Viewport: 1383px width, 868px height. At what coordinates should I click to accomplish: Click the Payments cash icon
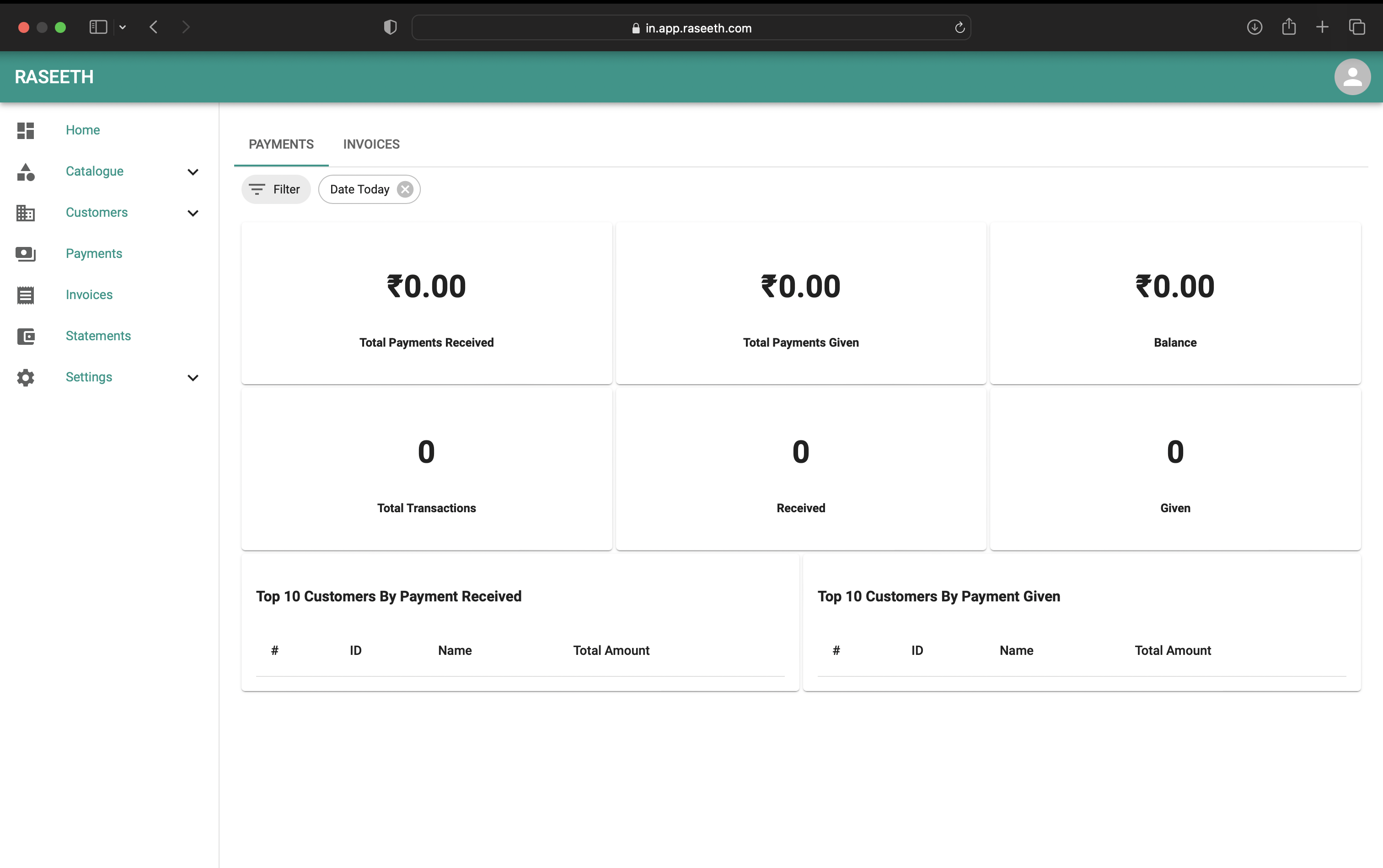coord(25,254)
